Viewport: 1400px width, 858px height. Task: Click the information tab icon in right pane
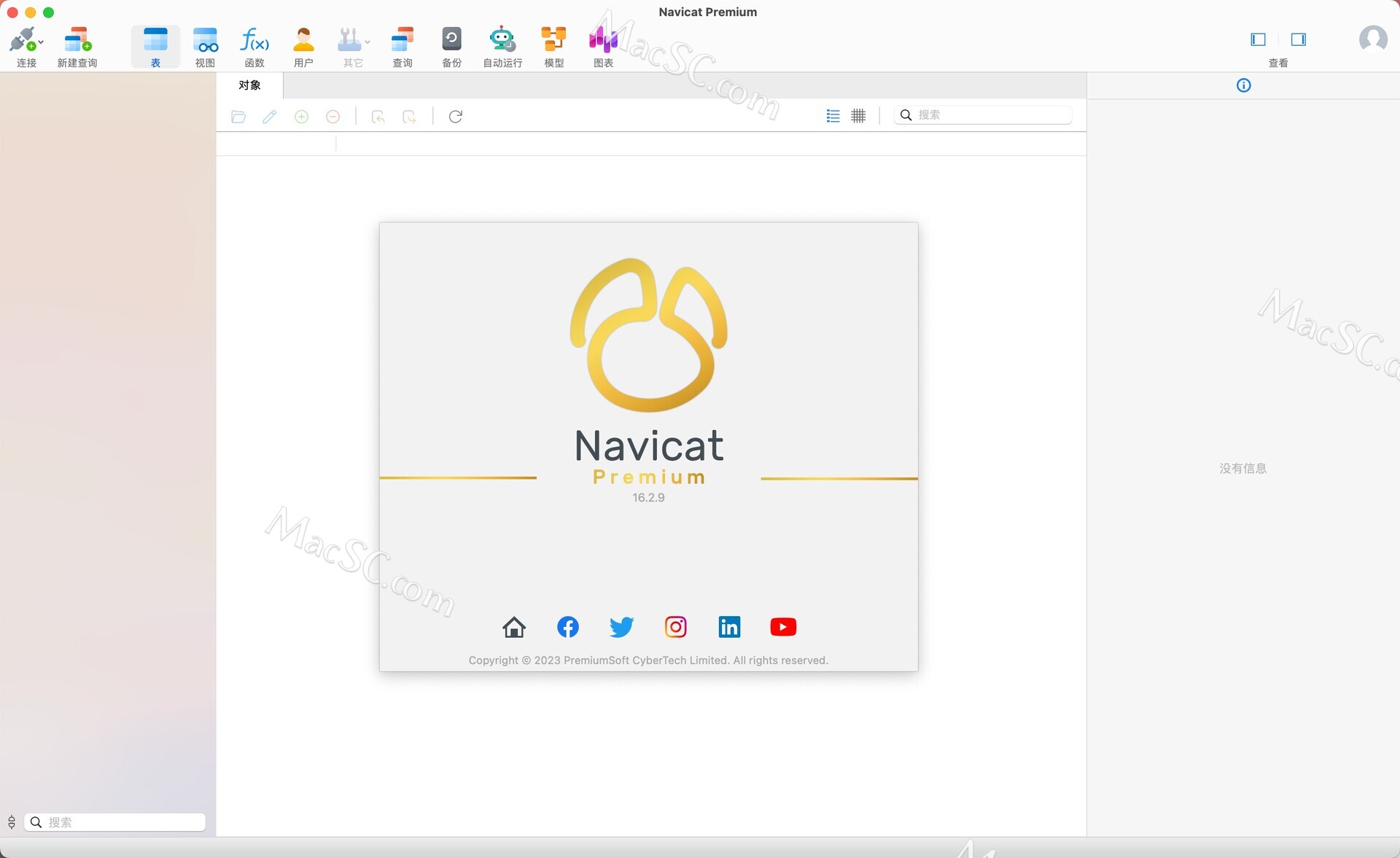click(x=1243, y=85)
